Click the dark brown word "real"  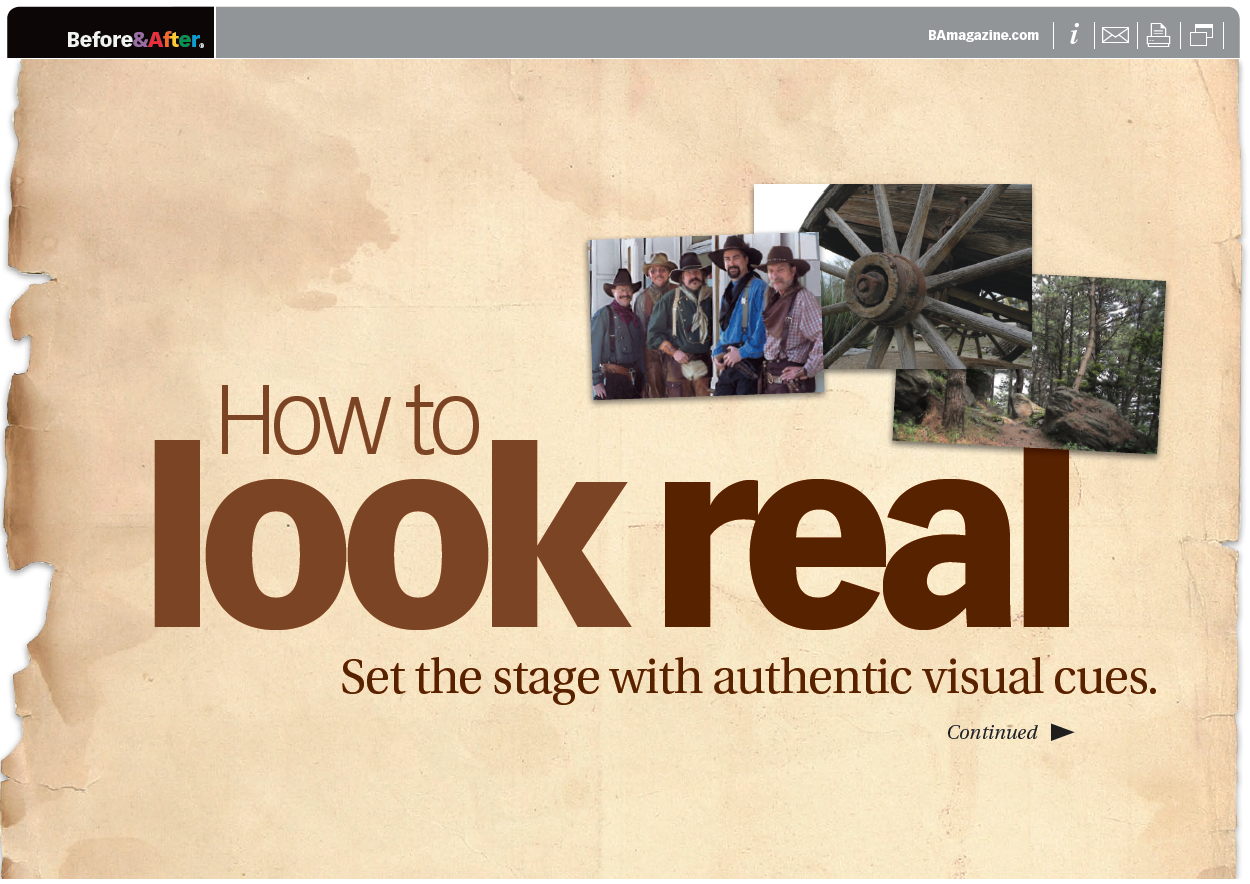click(865, 550)
